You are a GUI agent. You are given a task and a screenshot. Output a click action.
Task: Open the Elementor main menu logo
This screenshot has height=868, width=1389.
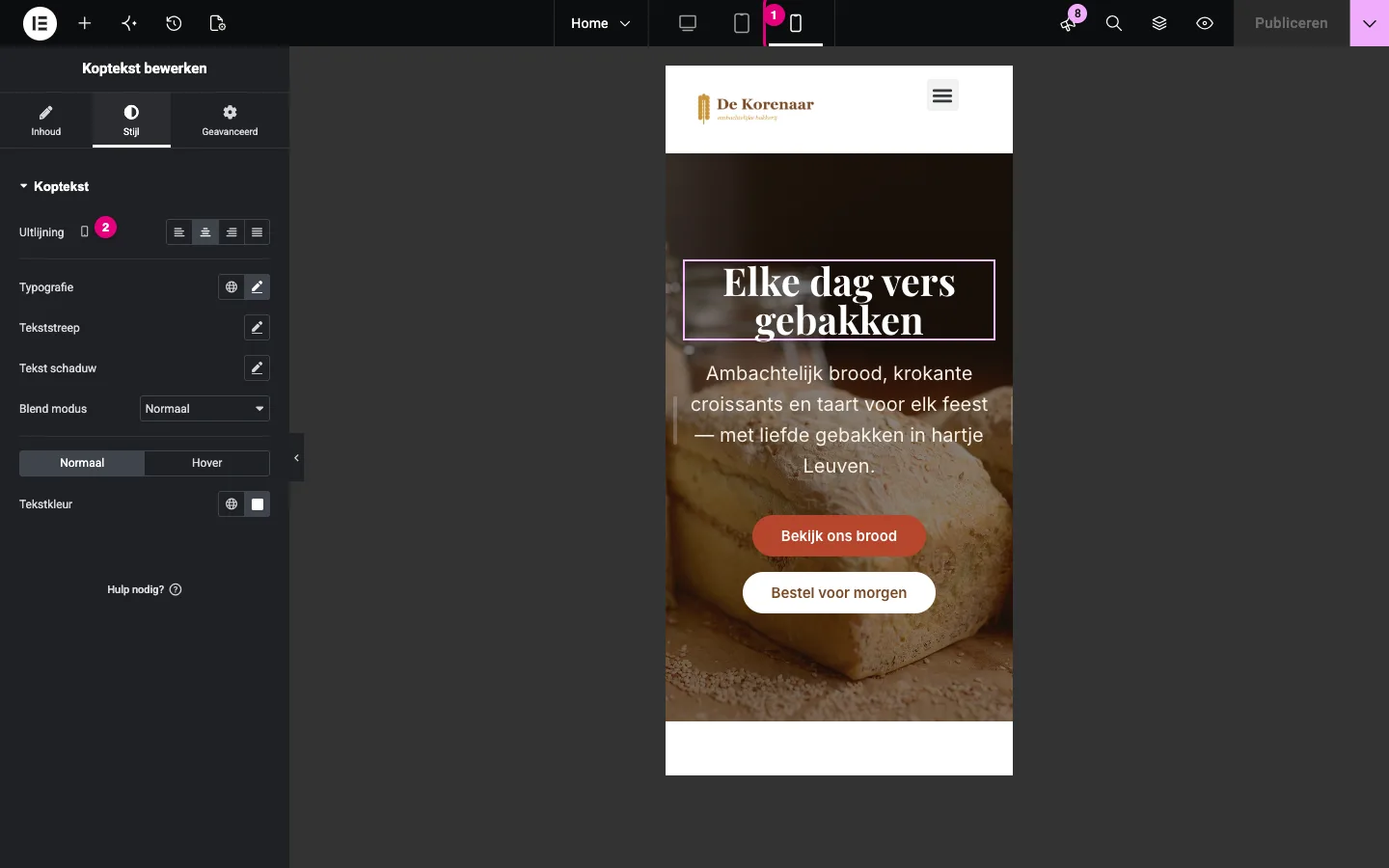pyautogui.click(x=40, y=23)
